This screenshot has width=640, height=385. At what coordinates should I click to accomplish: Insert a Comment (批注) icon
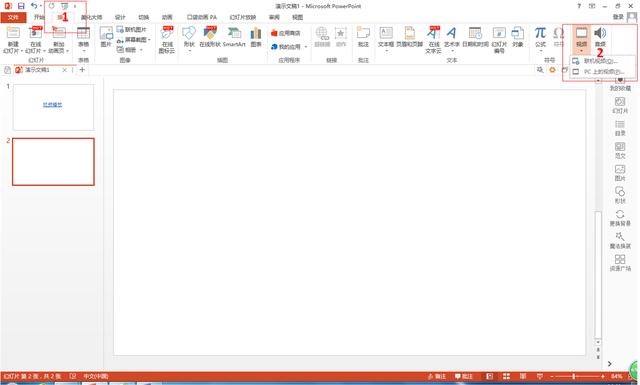(363, 37)
